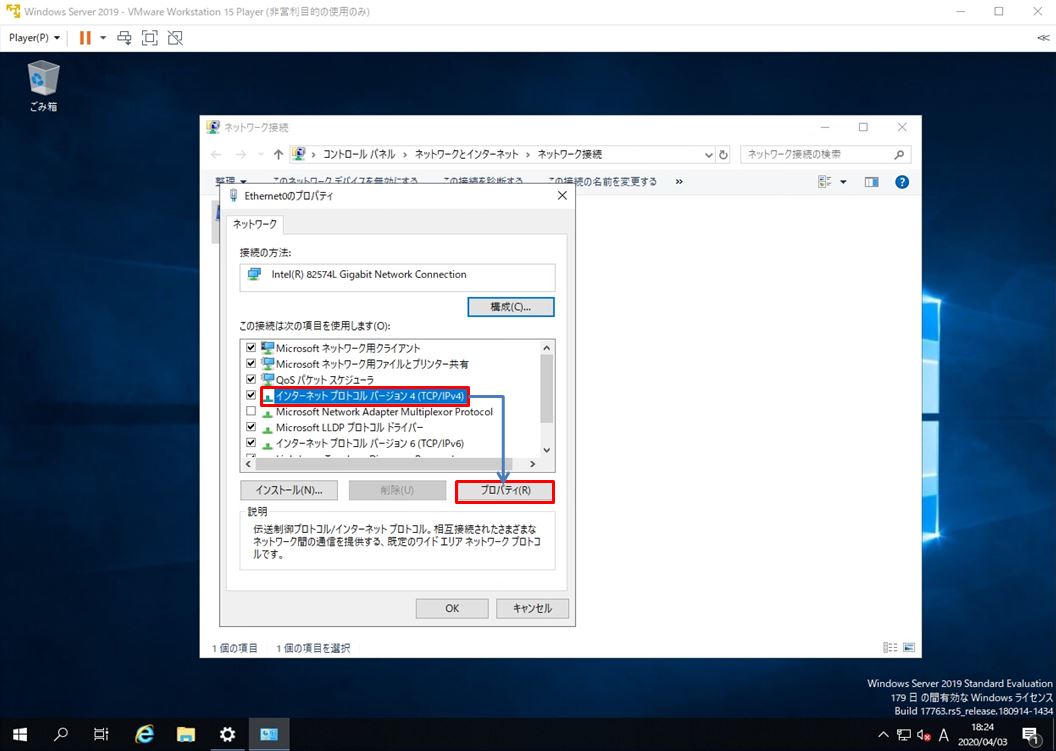
Task: Click the ネットワークとインターネット breadcrumb
Action: (466, 154)
